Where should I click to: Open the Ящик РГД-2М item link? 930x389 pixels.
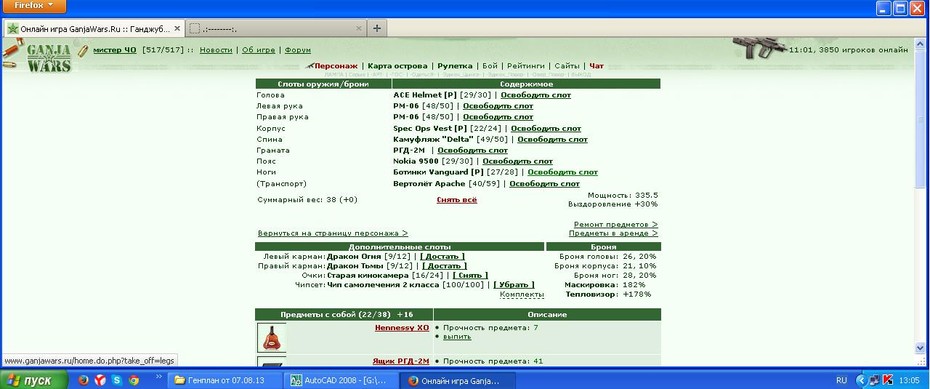tap(400, 361)
